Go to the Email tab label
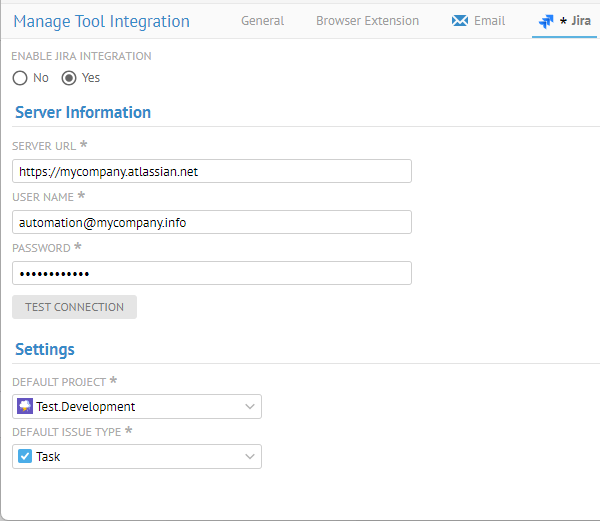The height and width of the screenshot is (521, 600). point(489,21)
